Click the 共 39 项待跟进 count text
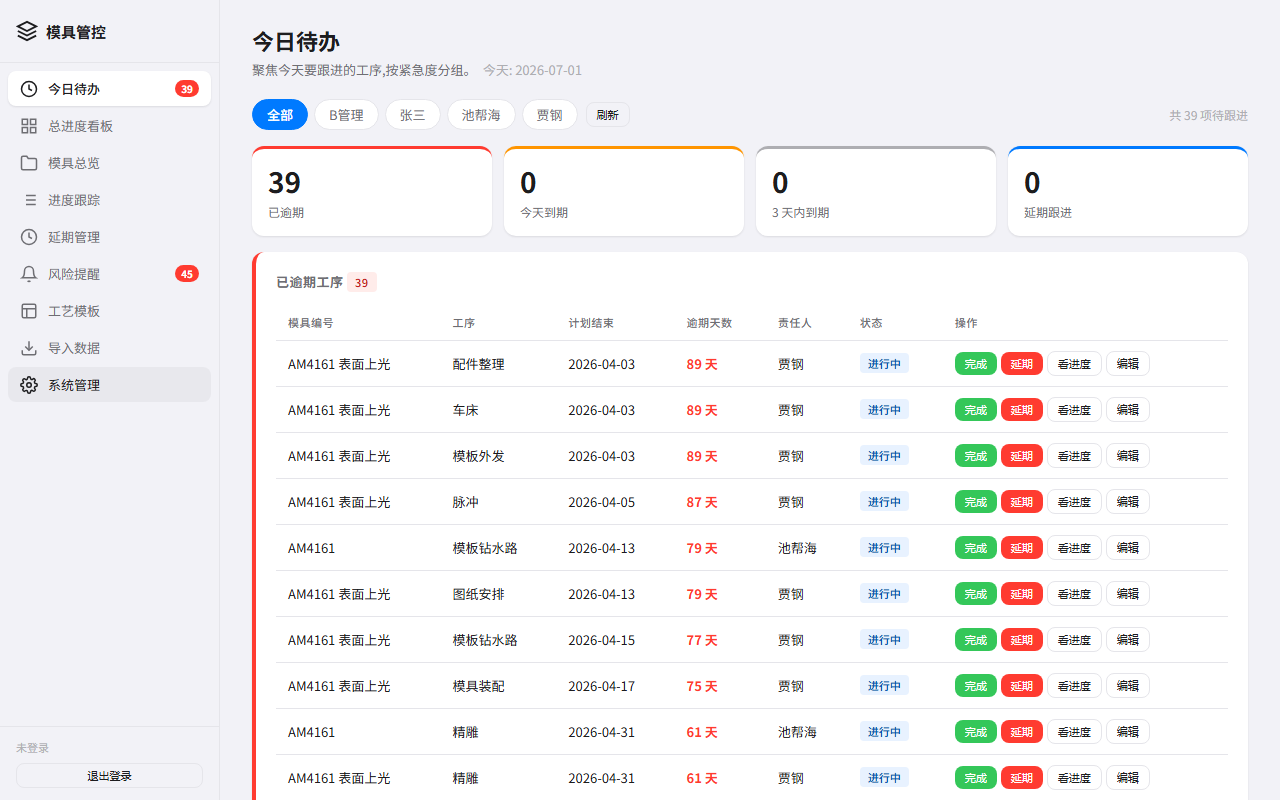The image size is (1280, 800). pos(1209,116)
